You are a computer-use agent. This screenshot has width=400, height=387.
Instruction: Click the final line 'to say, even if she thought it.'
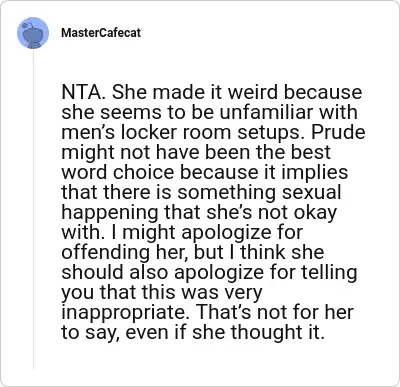click(193, 333)
